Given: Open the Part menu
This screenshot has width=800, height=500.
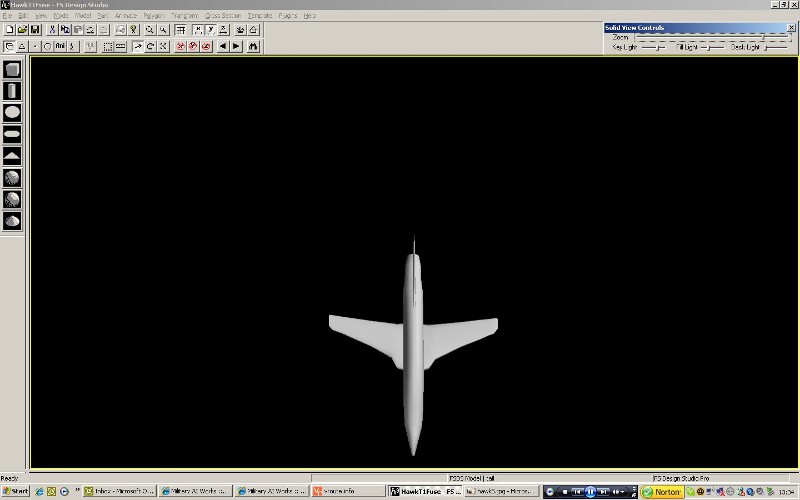Looking at the screenshot, I should pyautogui.click(x=103, y=16).
